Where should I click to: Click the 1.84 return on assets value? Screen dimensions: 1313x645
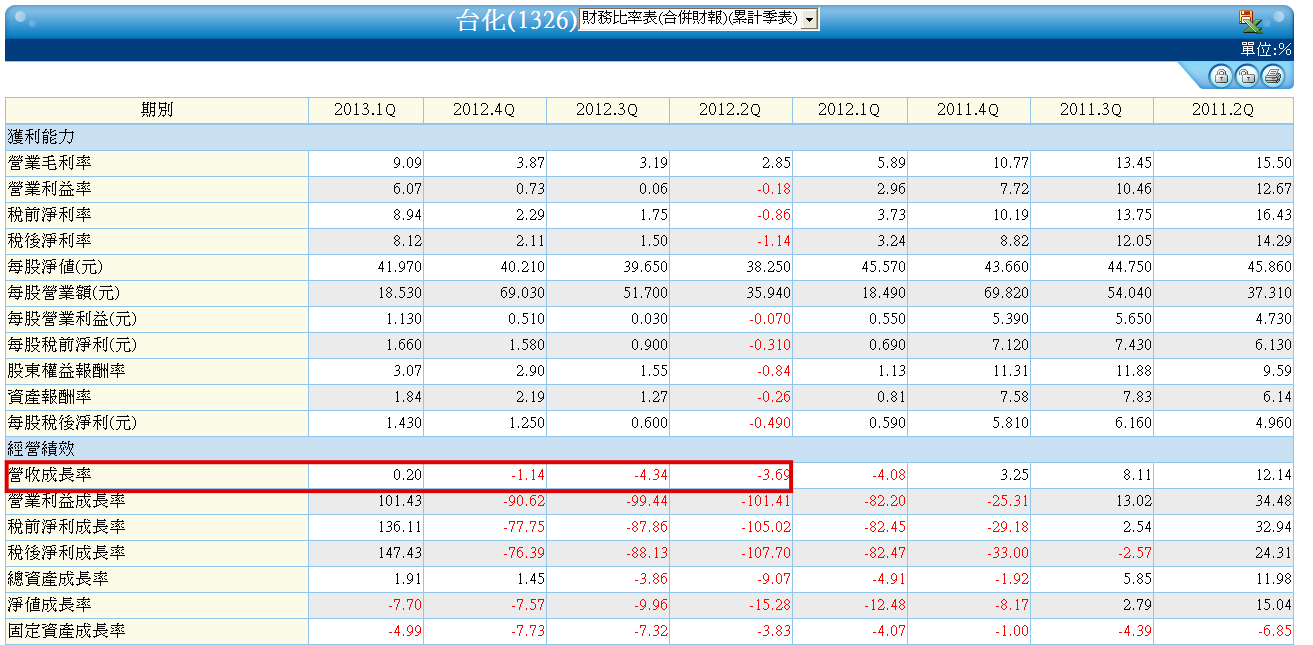coord(407,397)
